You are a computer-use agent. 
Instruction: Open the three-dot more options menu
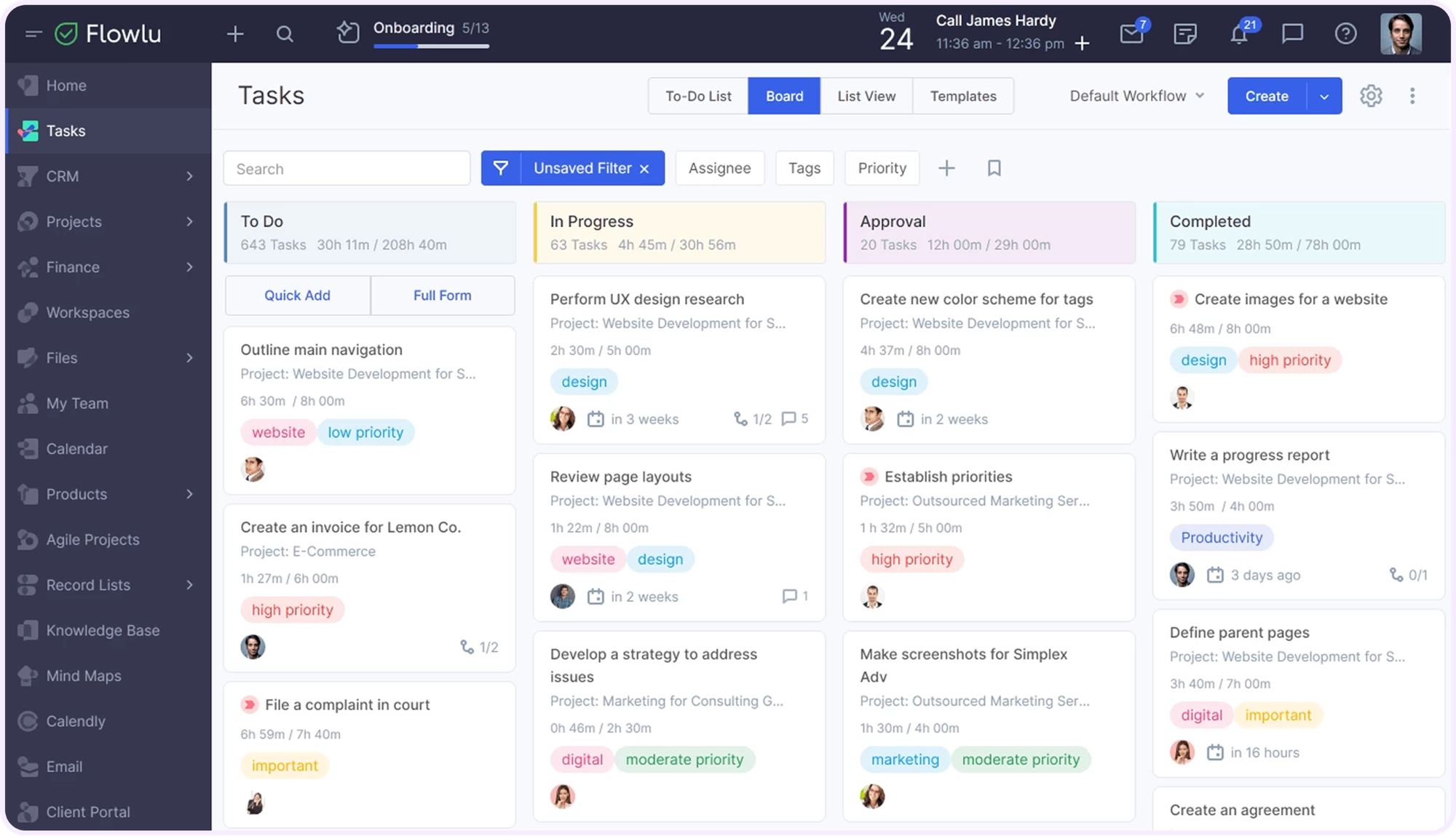(1412, 96)
